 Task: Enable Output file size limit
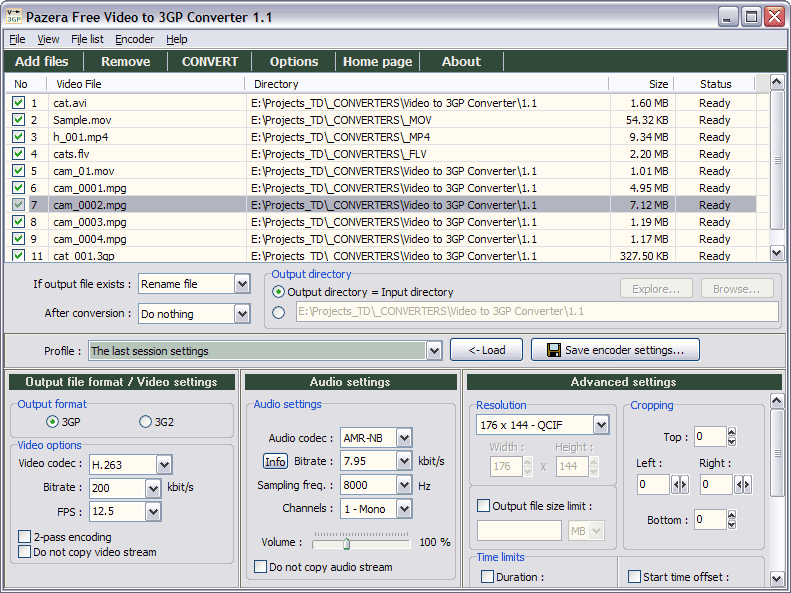tap(483, 506)
